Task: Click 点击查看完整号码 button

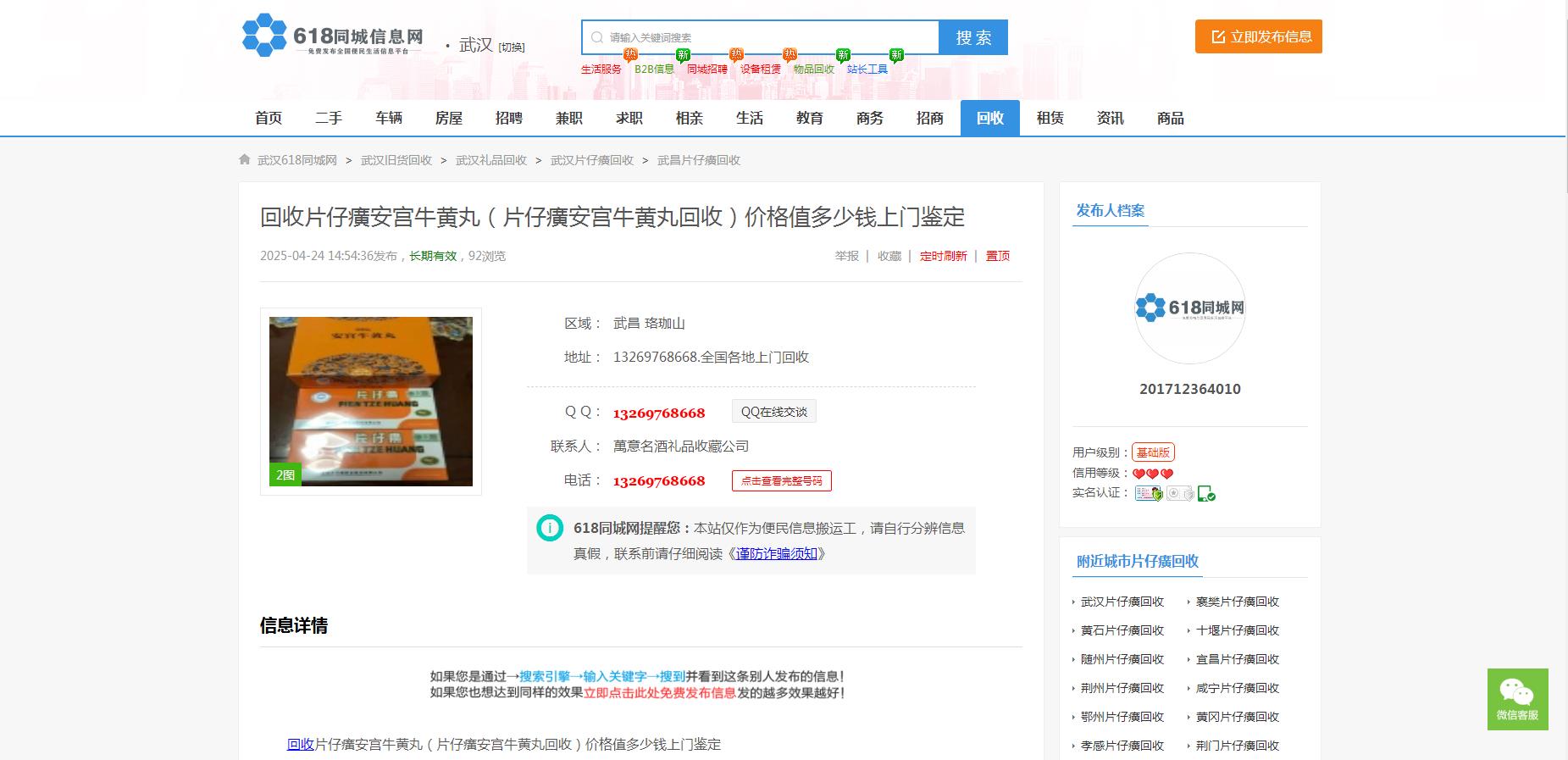Action: (782, 480)
